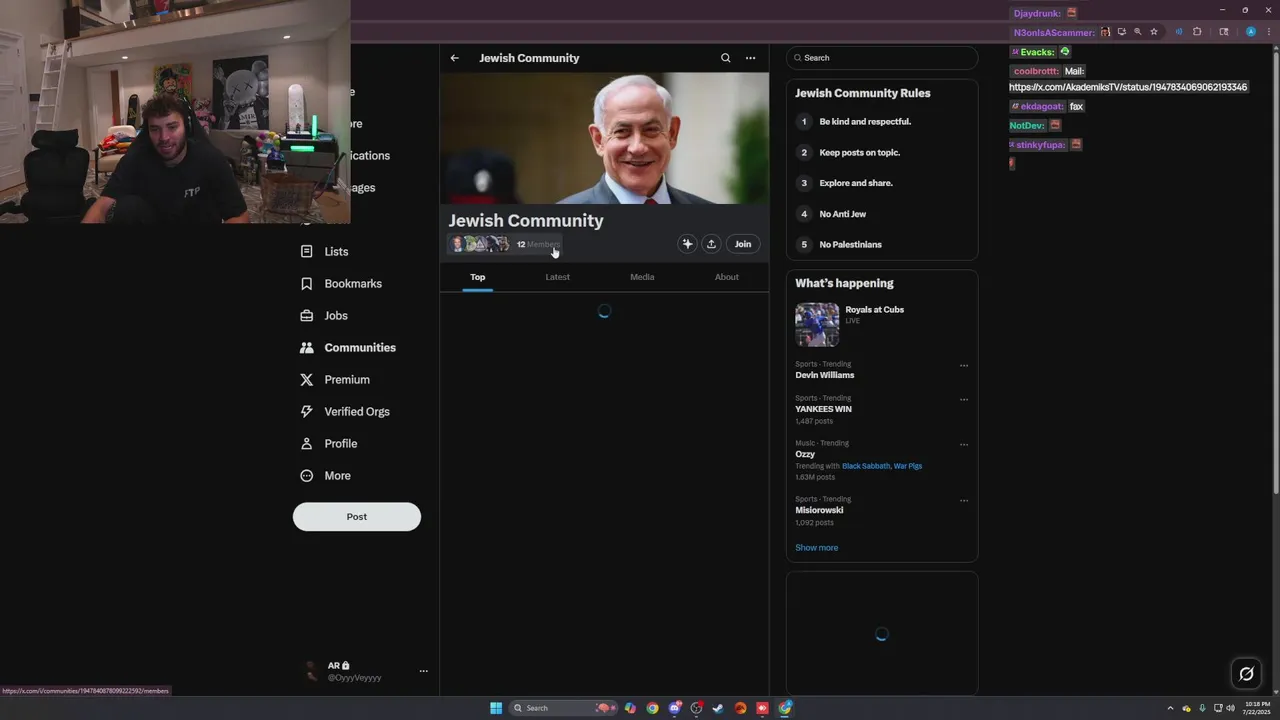This screenshot has height=720, width=1280.
Task: Open YANKEES WIN trending topic
Action: [824, 409]
